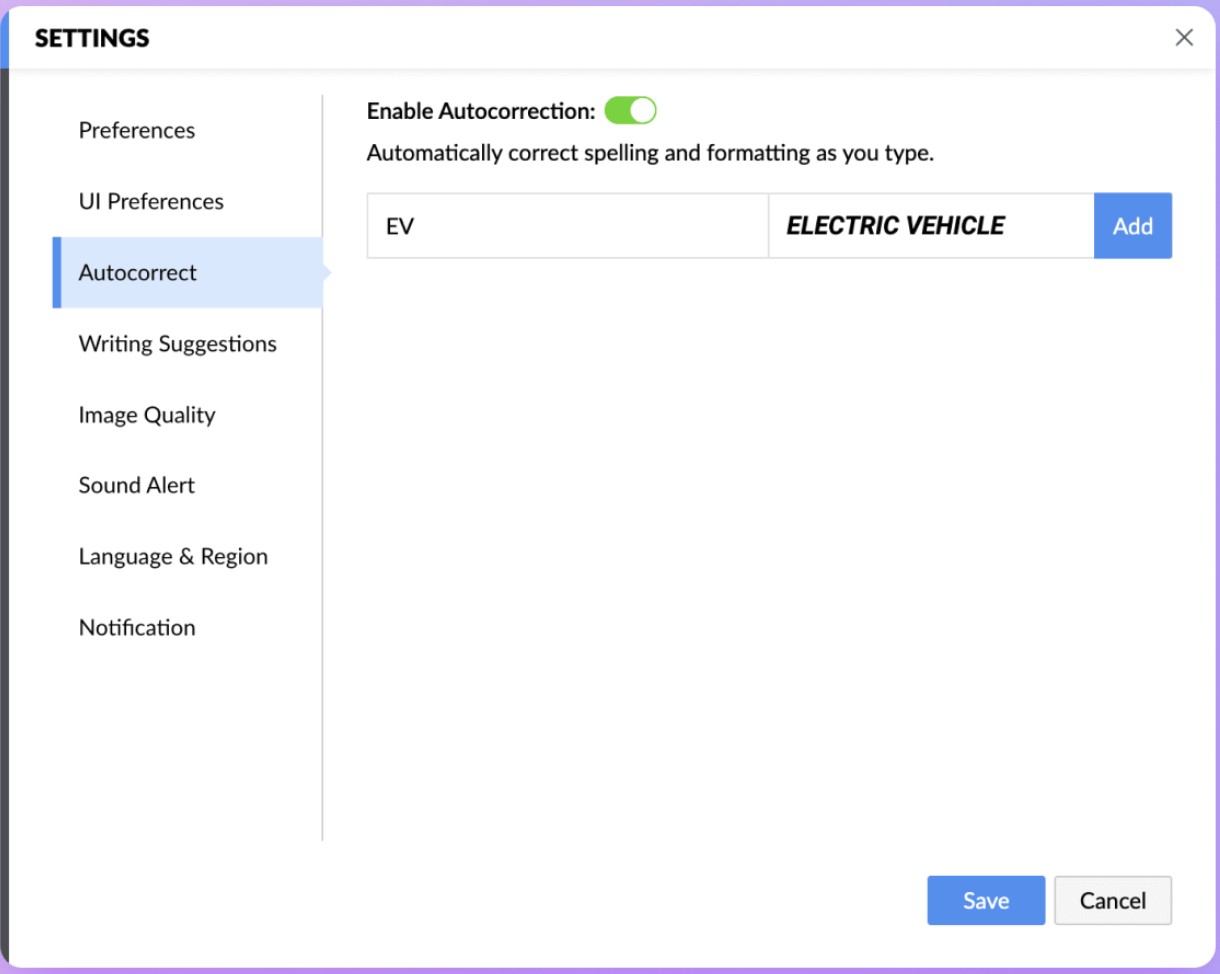Open the Preferences section

point(137,130)
